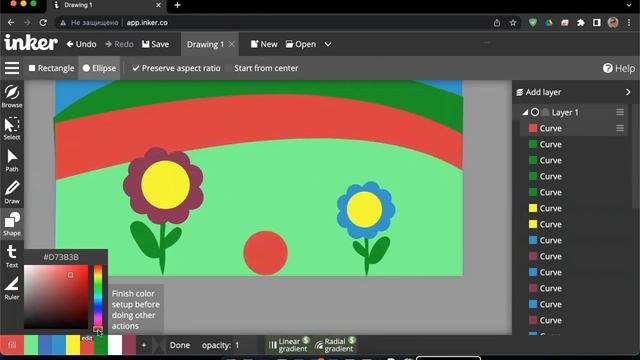Choose Ellipse shape mode
The height and width of the screenshot is (360, 640).
100,68
